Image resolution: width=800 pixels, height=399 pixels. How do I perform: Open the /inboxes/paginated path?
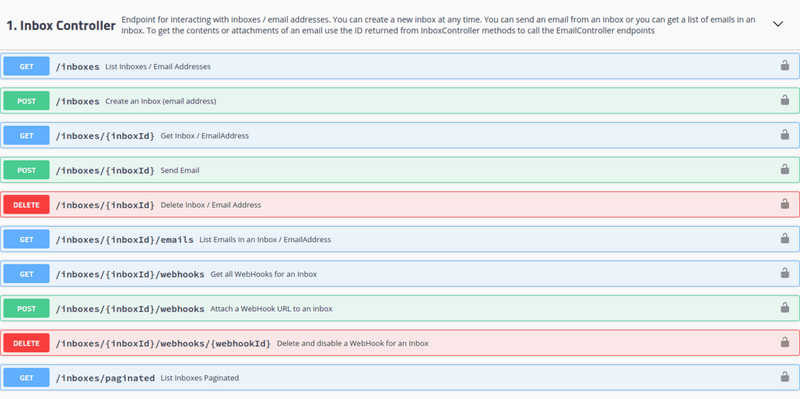click(x=105, y=378)
